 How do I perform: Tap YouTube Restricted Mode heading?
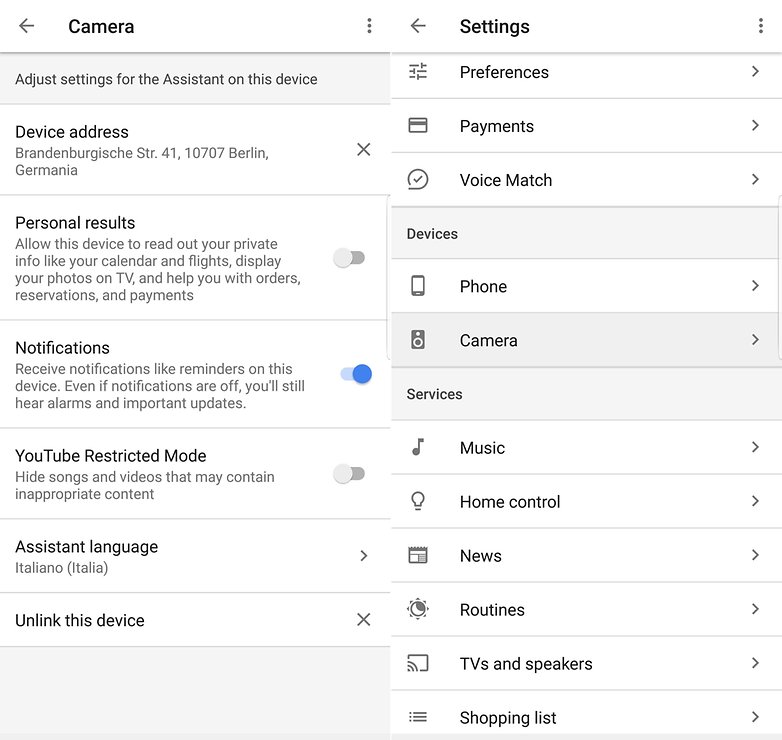(x=111, y=455)
